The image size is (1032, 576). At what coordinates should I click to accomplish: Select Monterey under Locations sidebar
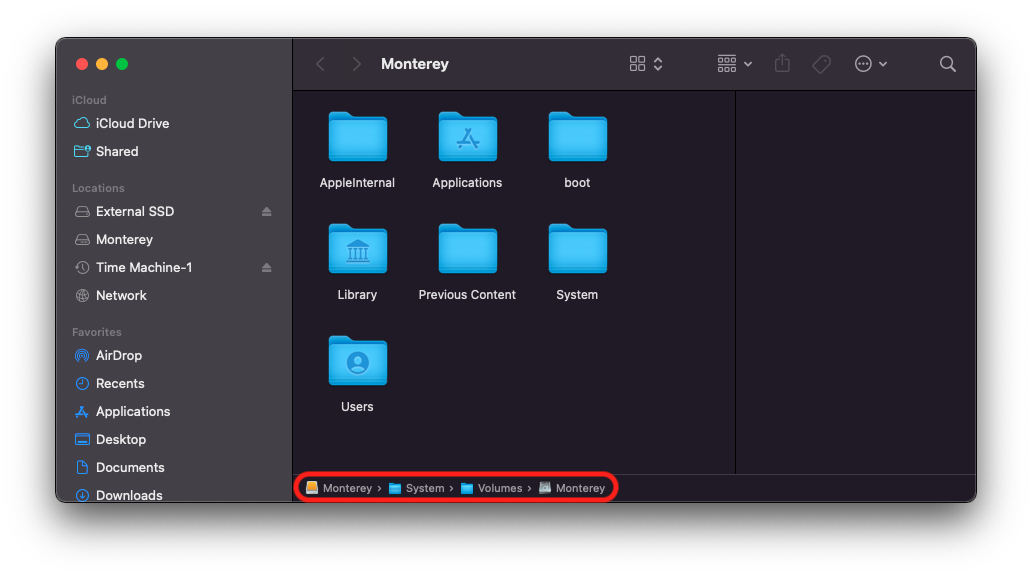click(x=114, y=240)
